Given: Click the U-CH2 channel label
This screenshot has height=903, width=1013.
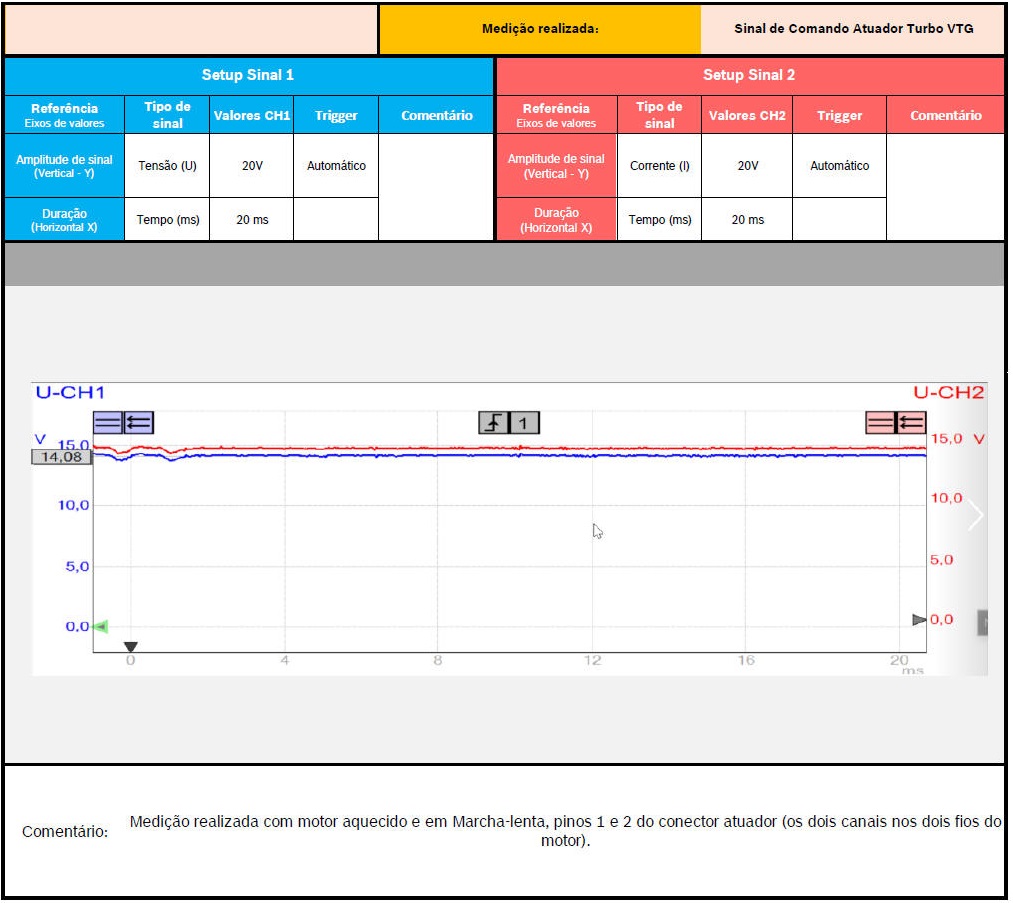Looking at the screenshot, I should tap(948, 393).
